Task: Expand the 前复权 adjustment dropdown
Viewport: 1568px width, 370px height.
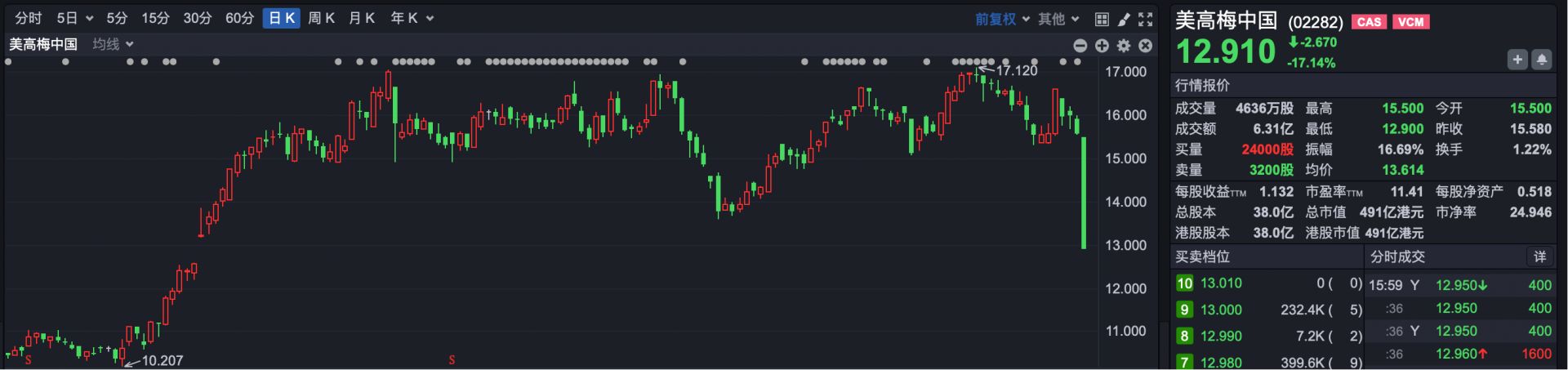Action: (x=1002, y=19)
